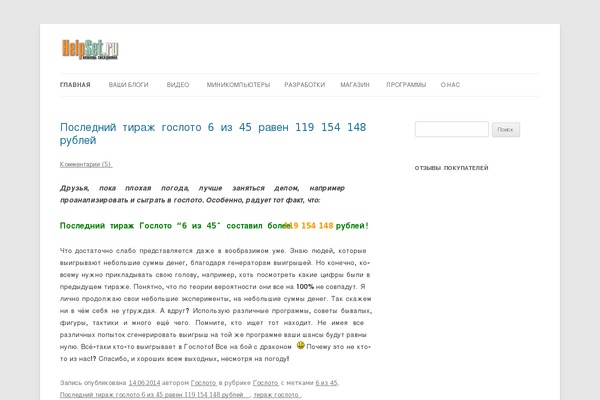
Task: Click the orange '154 148' amount text
Action: tap(317, 226)
